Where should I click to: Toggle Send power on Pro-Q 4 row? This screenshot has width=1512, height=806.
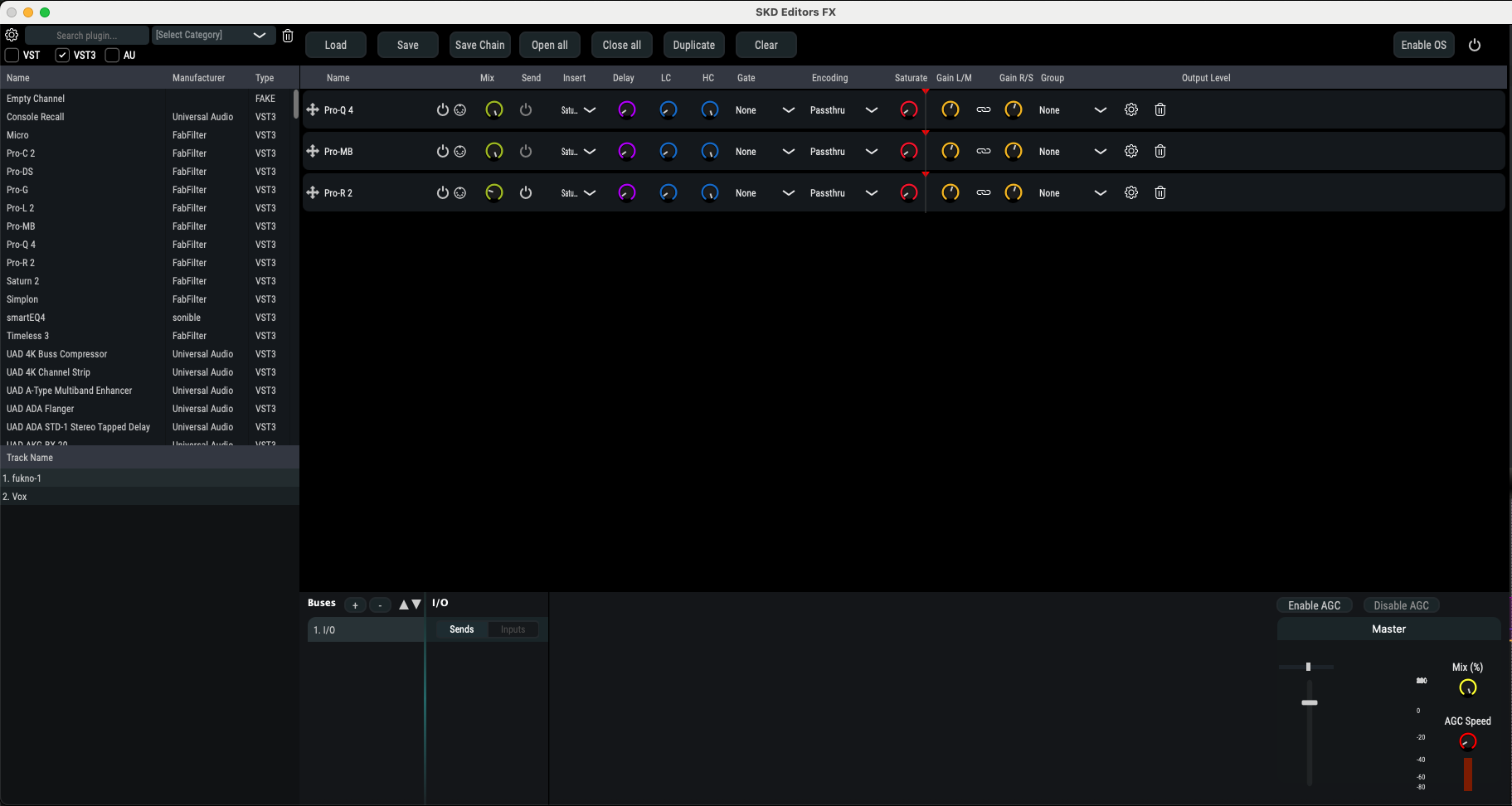click(x=526, y=109)
